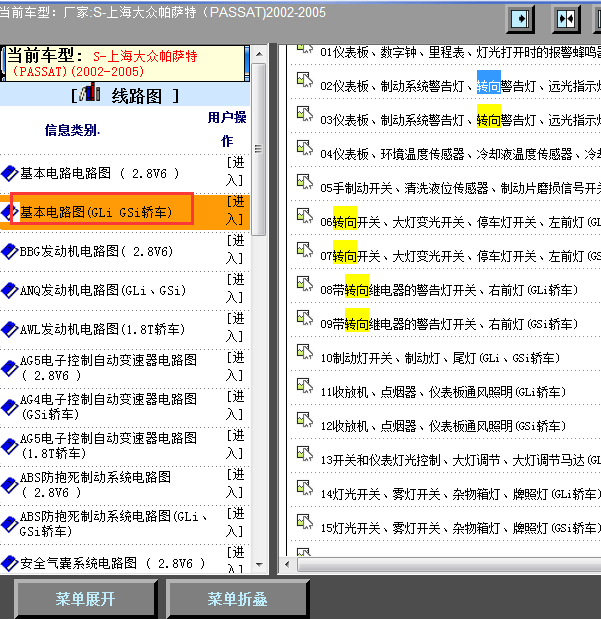Click left panel vertical scrollbar thumb

click(259, 149)
